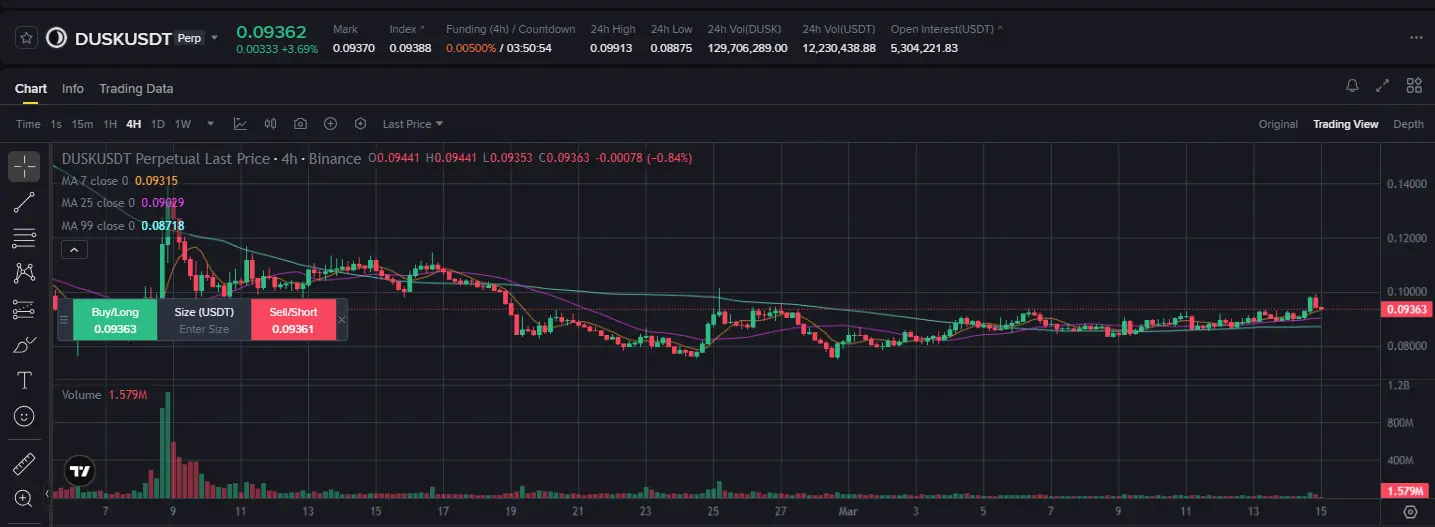
Task: Switch to the Trading View chart
Action: [1345, 124]
